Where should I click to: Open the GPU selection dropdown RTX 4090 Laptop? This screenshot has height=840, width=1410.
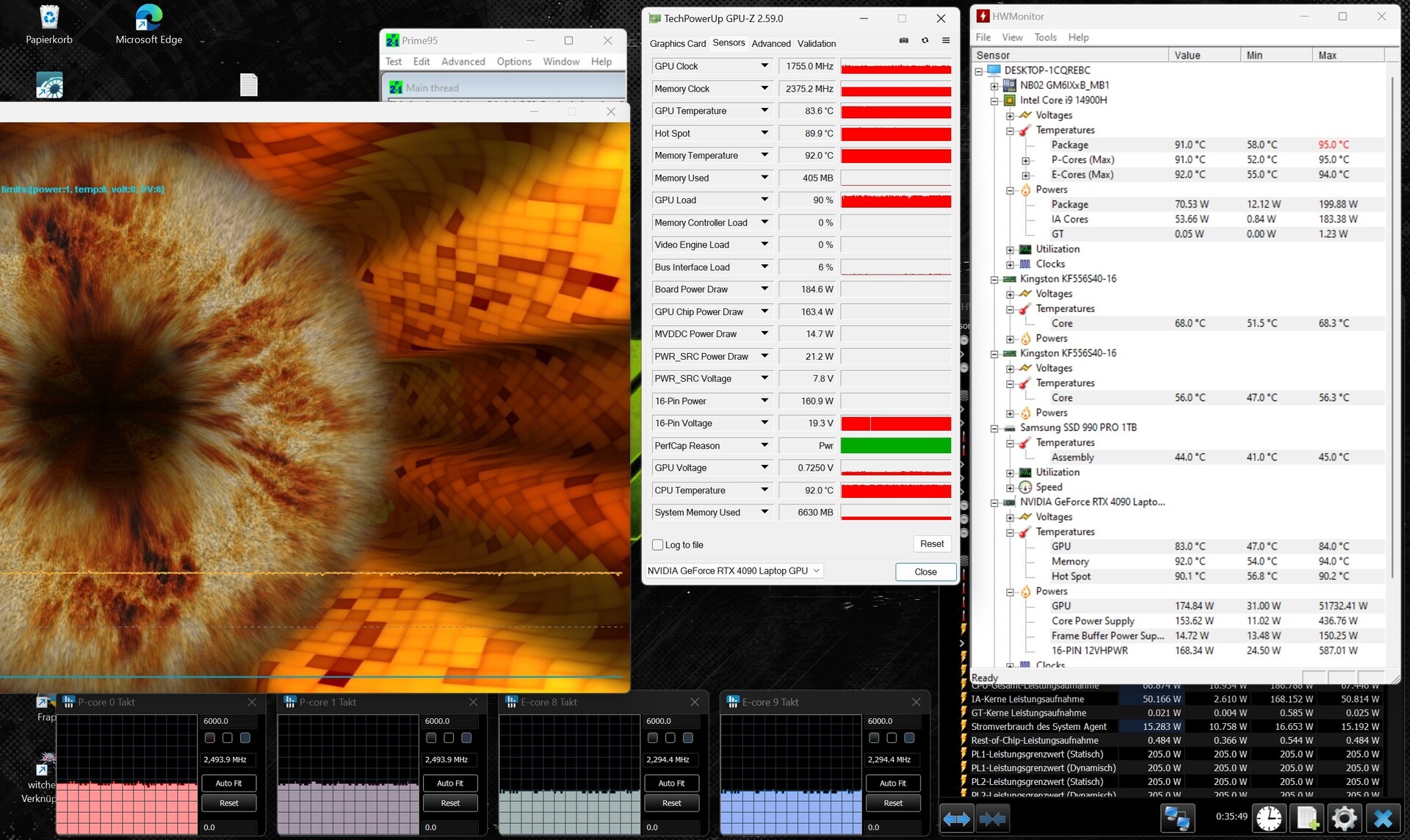pos(734,571)
